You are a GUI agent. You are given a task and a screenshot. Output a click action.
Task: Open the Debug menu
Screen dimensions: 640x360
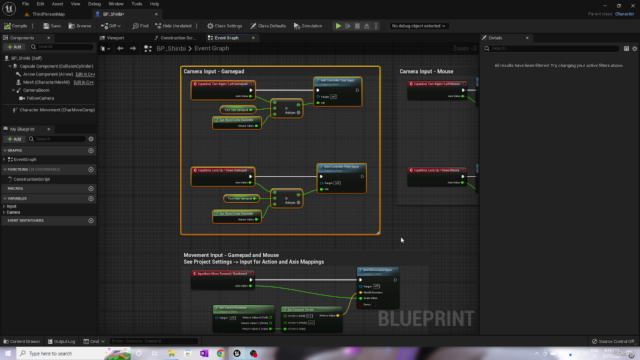coord(94,4)
